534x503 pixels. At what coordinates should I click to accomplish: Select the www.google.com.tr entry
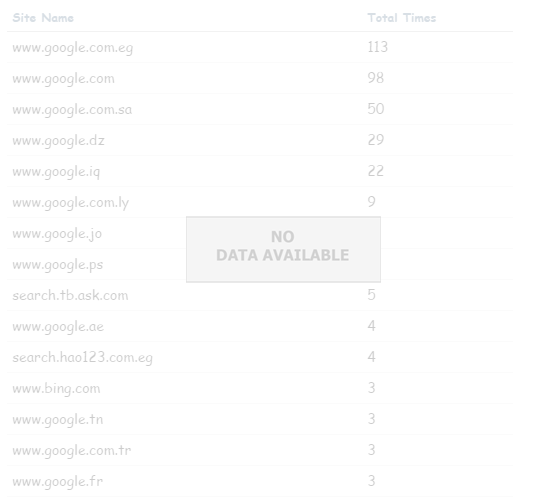72,451
